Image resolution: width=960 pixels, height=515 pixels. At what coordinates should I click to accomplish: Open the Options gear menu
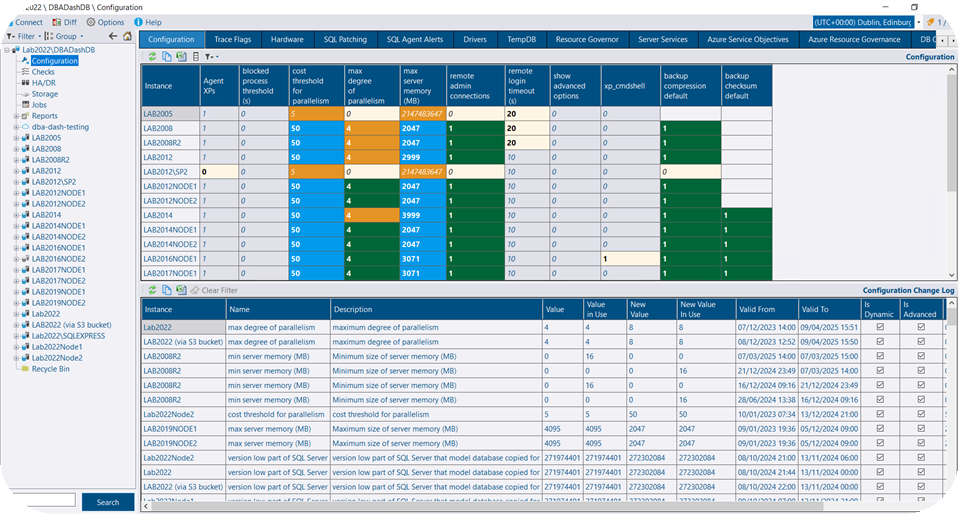[x=105, y=22]
